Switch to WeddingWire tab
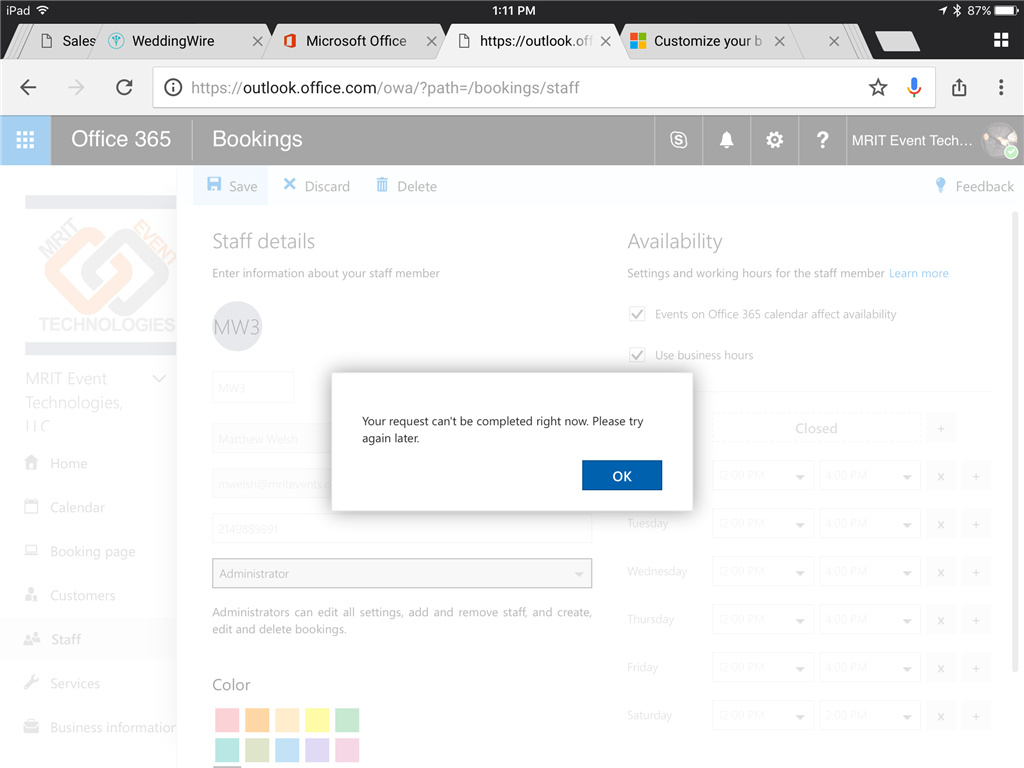This screenshot has width=1024, height=768. (x=173, y=40)
